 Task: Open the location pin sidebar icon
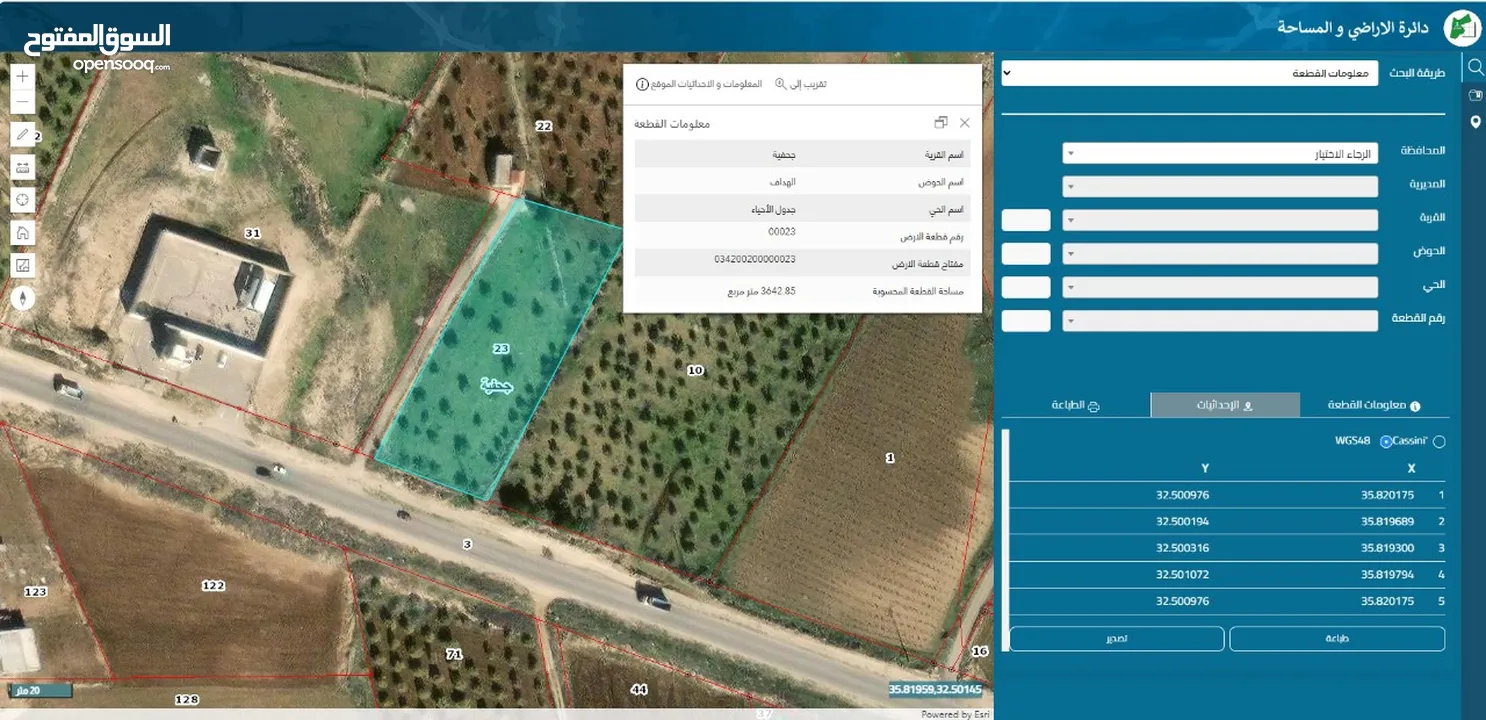[1475, 122]
